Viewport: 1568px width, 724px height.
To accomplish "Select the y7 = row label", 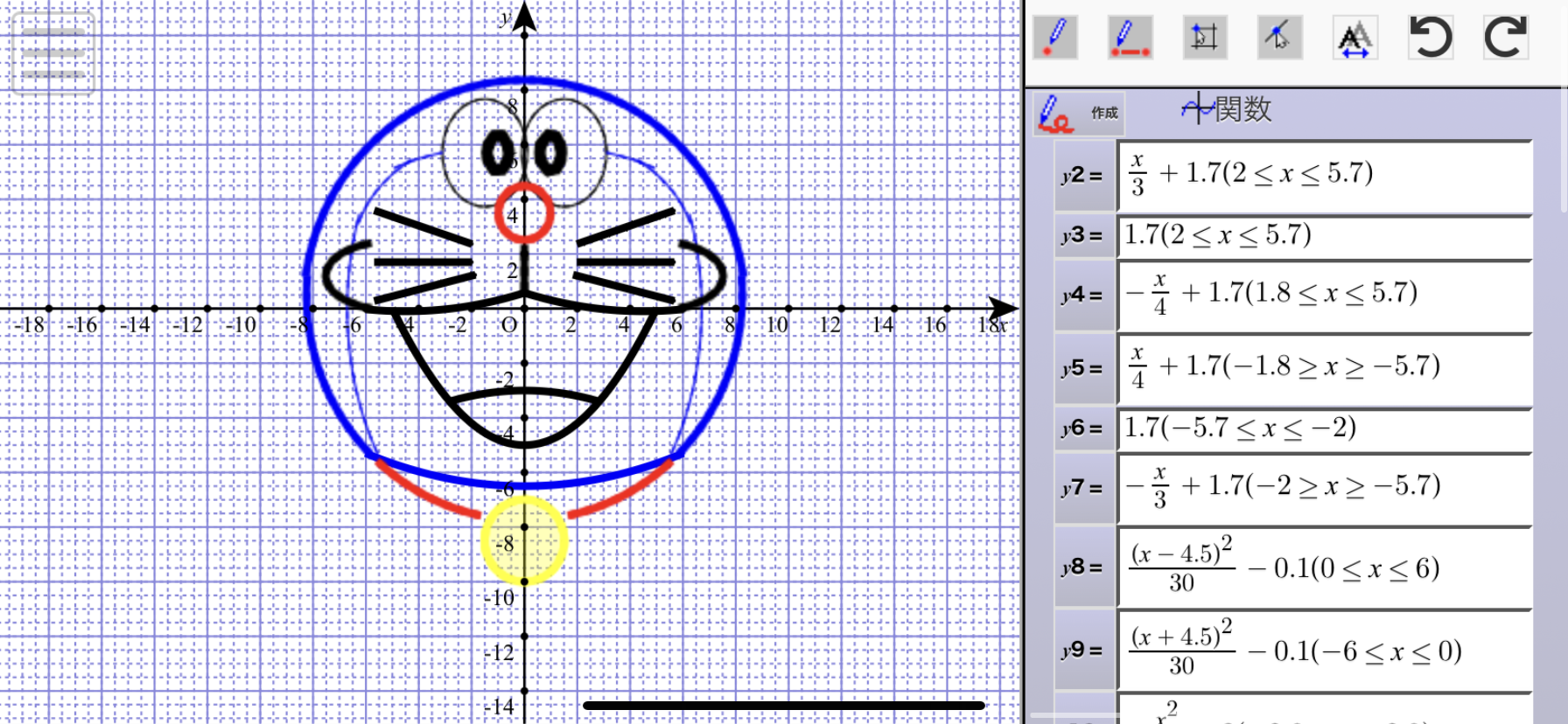I will (1084, 489).
